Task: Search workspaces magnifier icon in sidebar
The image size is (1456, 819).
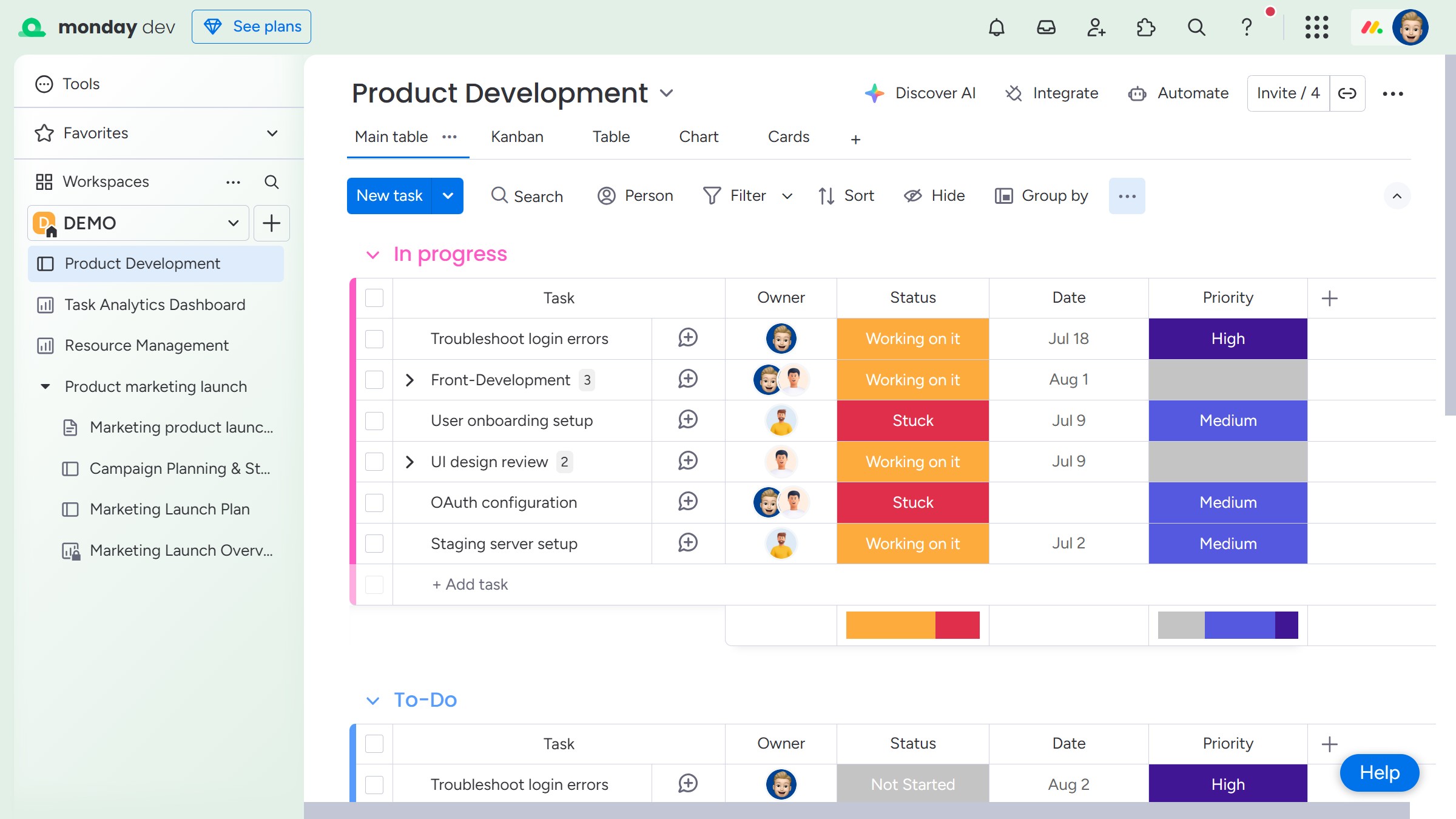Action: click(271, 182)
